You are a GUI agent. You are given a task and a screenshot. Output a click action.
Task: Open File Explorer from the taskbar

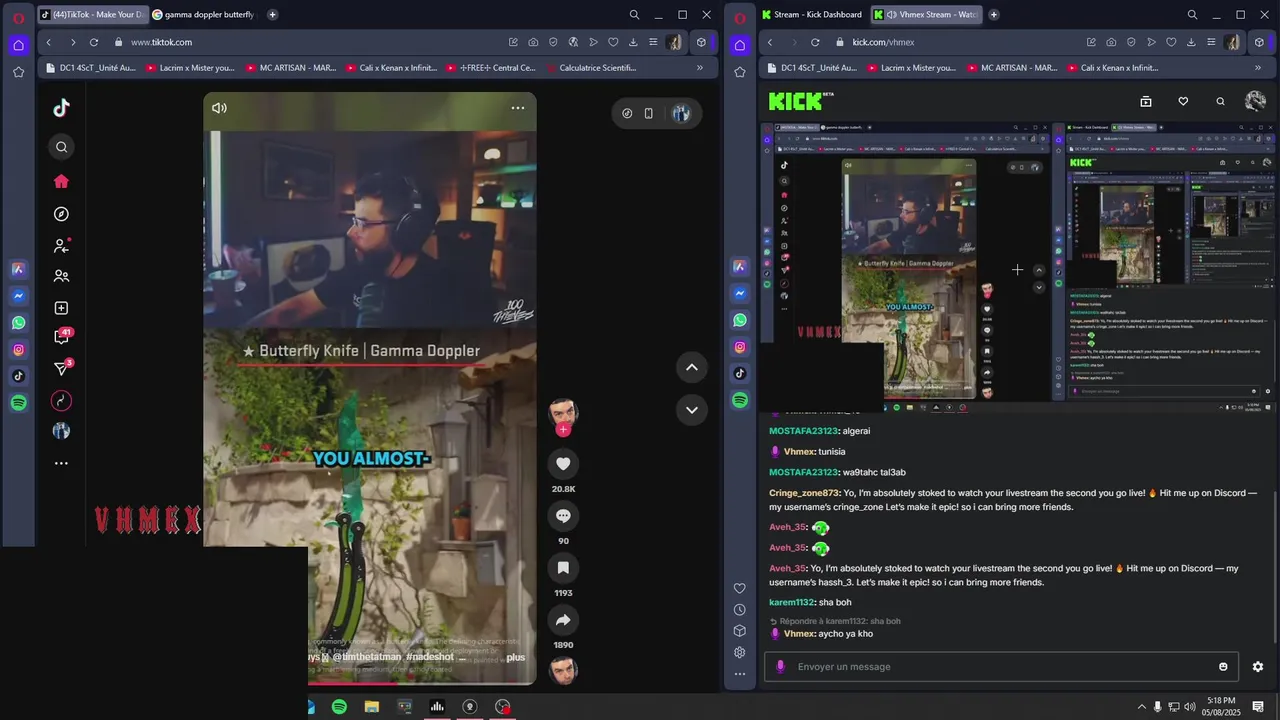point(372,707)
